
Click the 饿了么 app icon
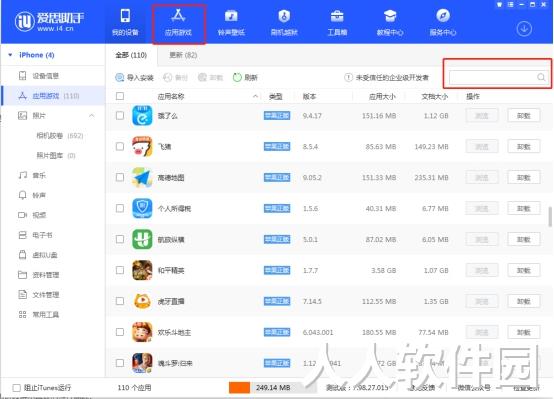pyautogui.click(x=142, y=116)
